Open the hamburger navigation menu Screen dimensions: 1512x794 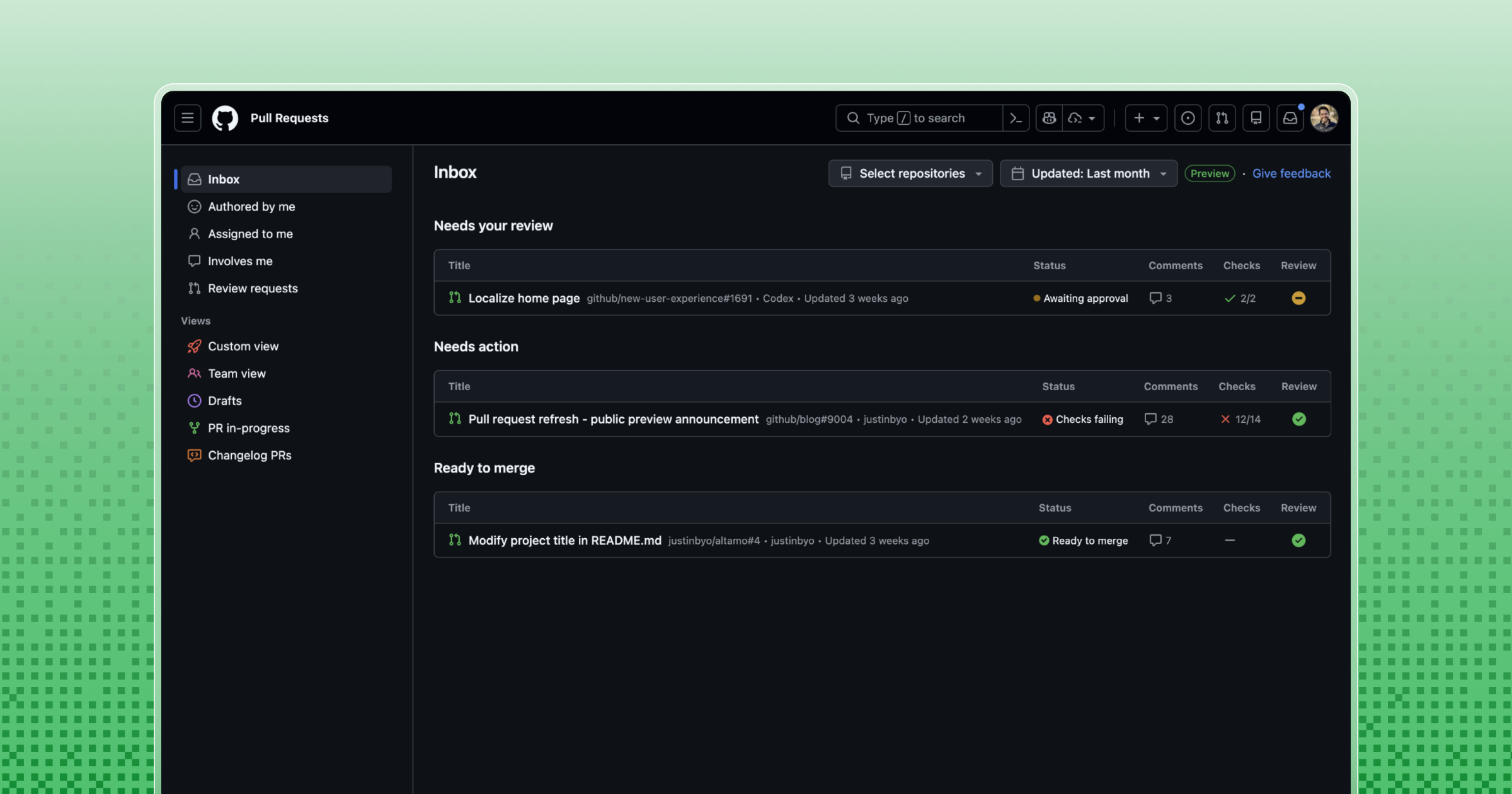pyautogui.click(x=187, y=118)
